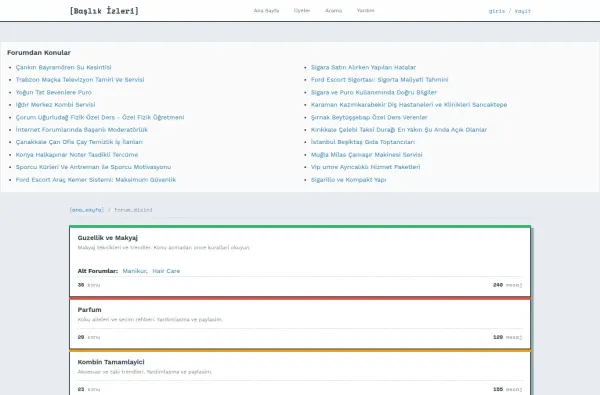Open topic Sigara ve Puro Kullanımında Doğru Bilgiler
The image size is (600, 395).
coord(374,92)
